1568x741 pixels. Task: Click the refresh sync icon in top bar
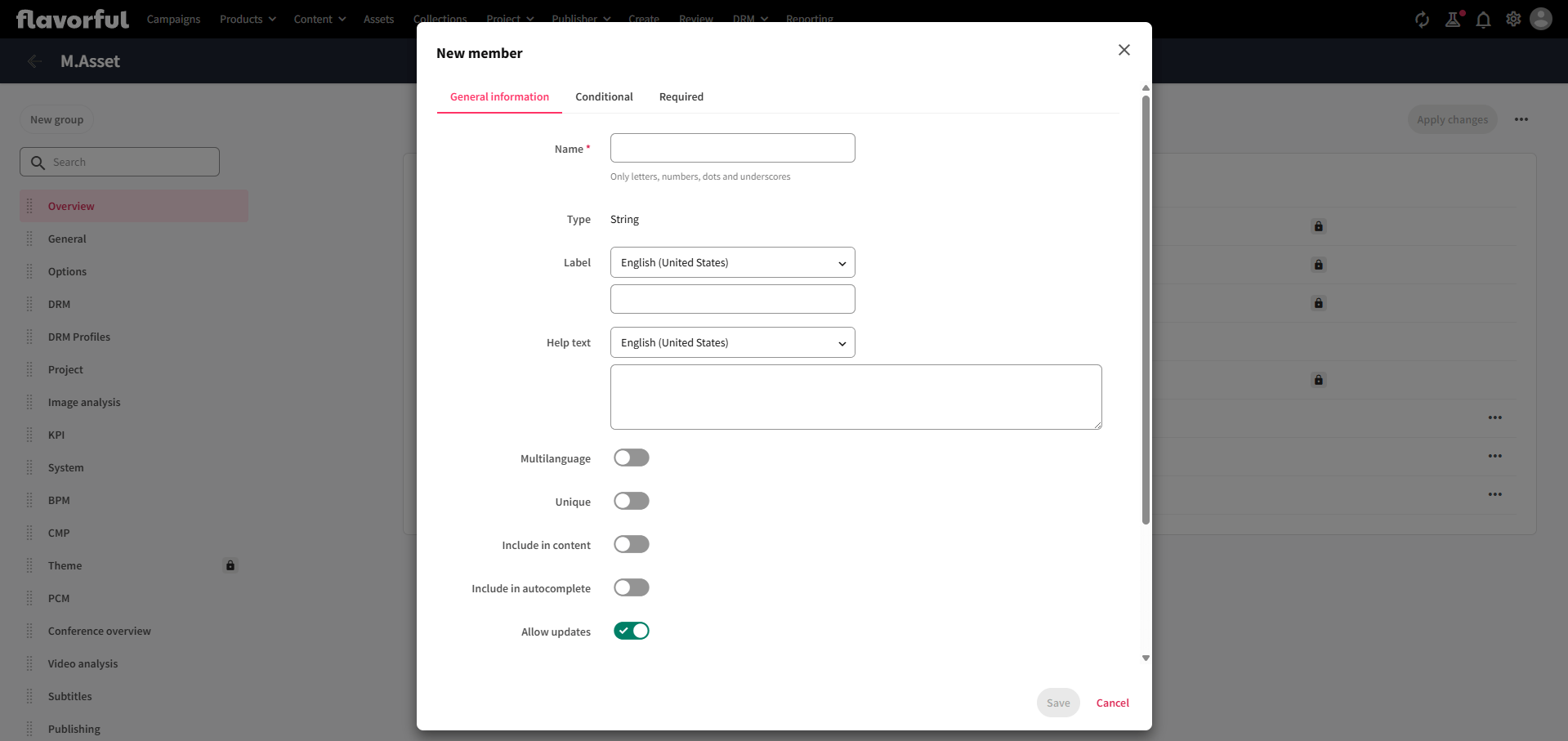(1422, 20)
